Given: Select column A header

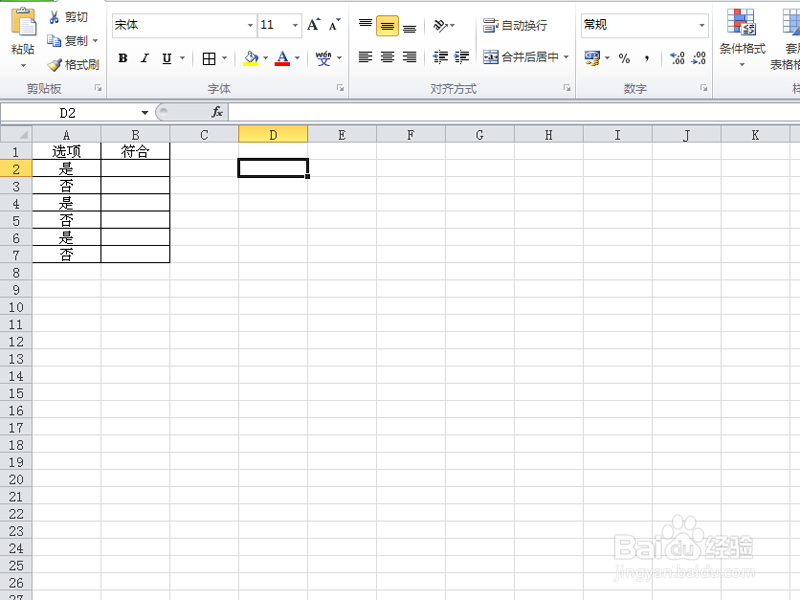Looking at the screenshot, I should coord(66,135).
